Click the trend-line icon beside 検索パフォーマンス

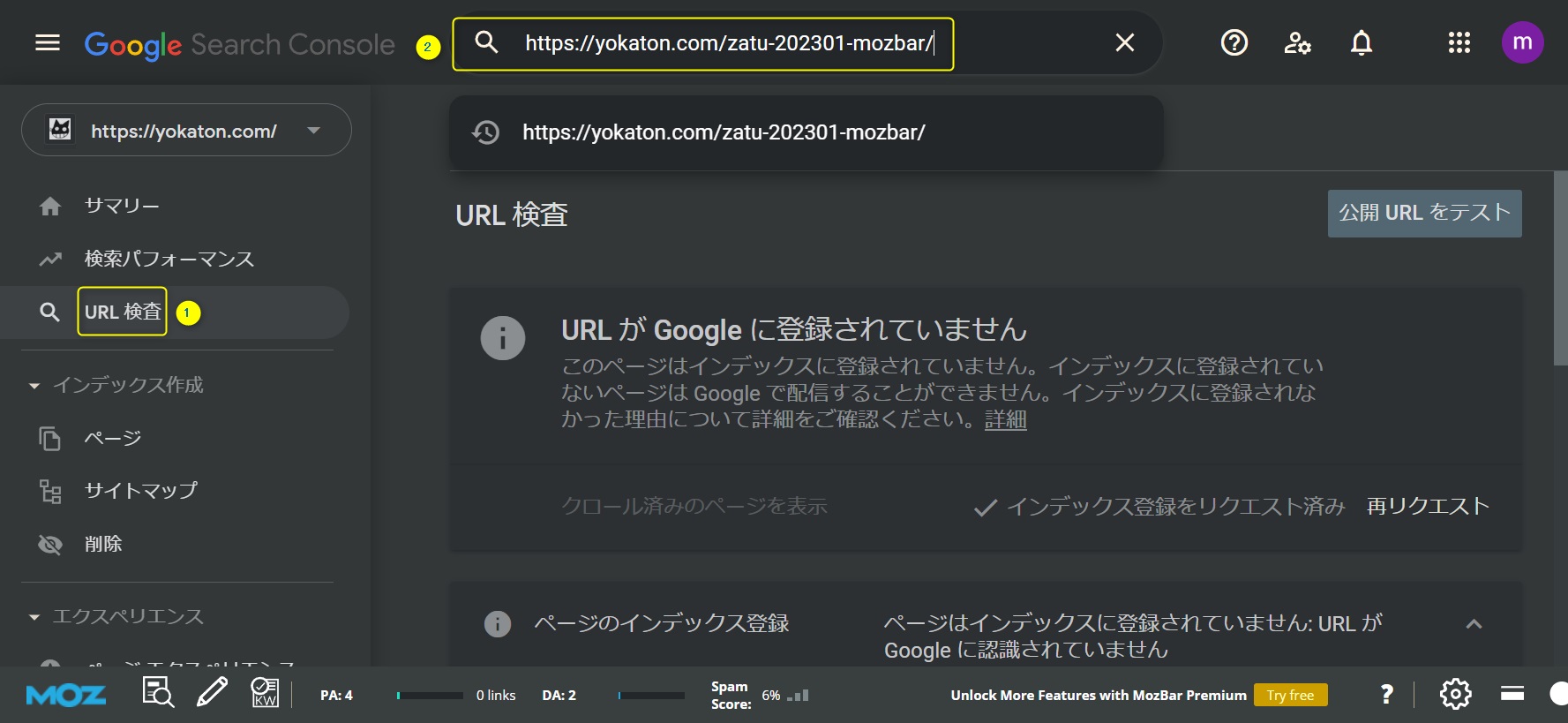pyautogui.click(x=50, y=259)
